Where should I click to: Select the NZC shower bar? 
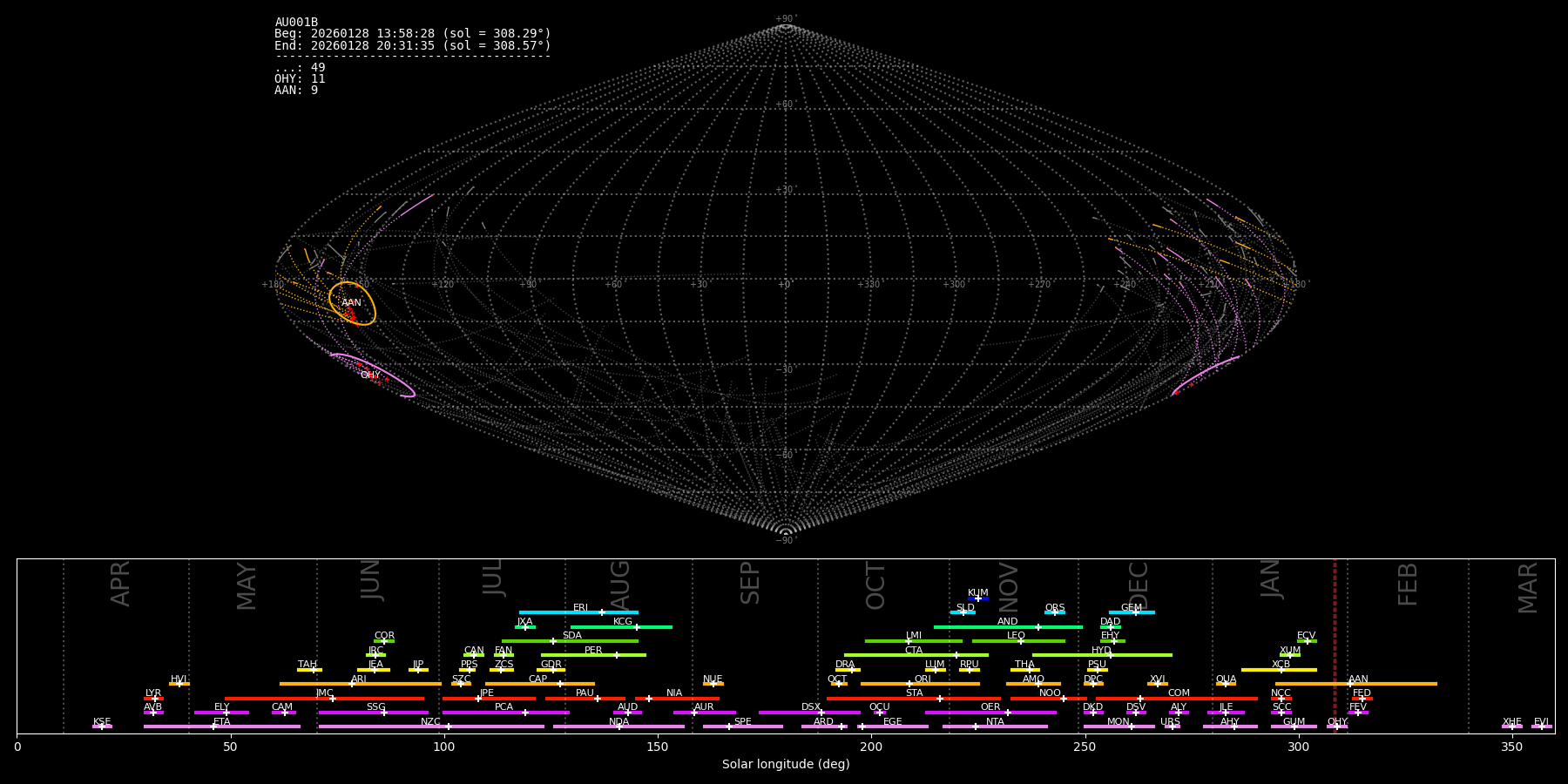click(431, 727)
